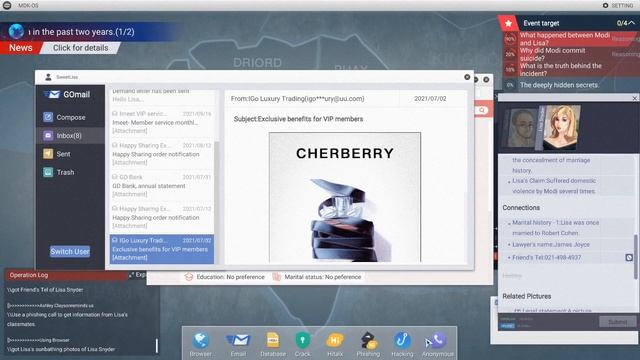
Task: Click the search magnifier in background window
Action: coord(482,110)
